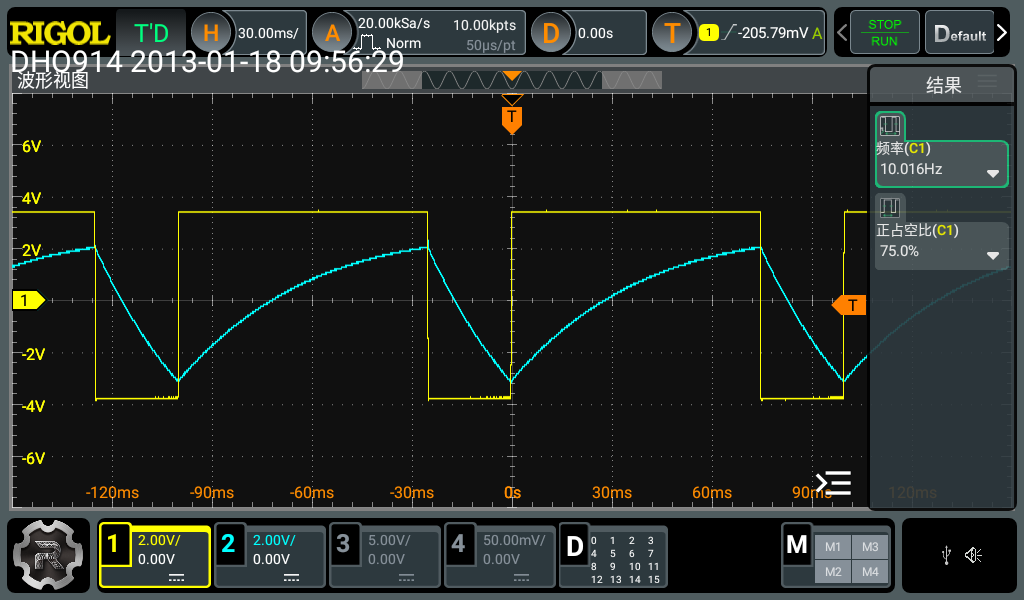The height and width of the screenshot is (600, 1024).
Task: Enable channel 3 at 5.00V
Action: (x=384, y=556)
